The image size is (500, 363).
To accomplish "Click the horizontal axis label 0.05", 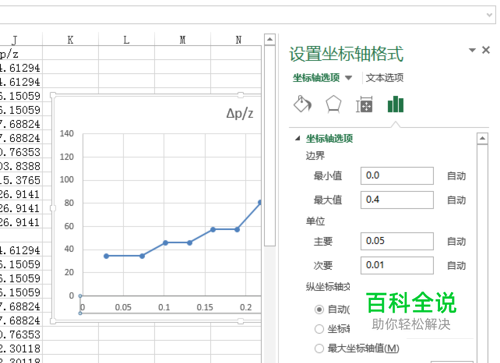I will 123,307.
